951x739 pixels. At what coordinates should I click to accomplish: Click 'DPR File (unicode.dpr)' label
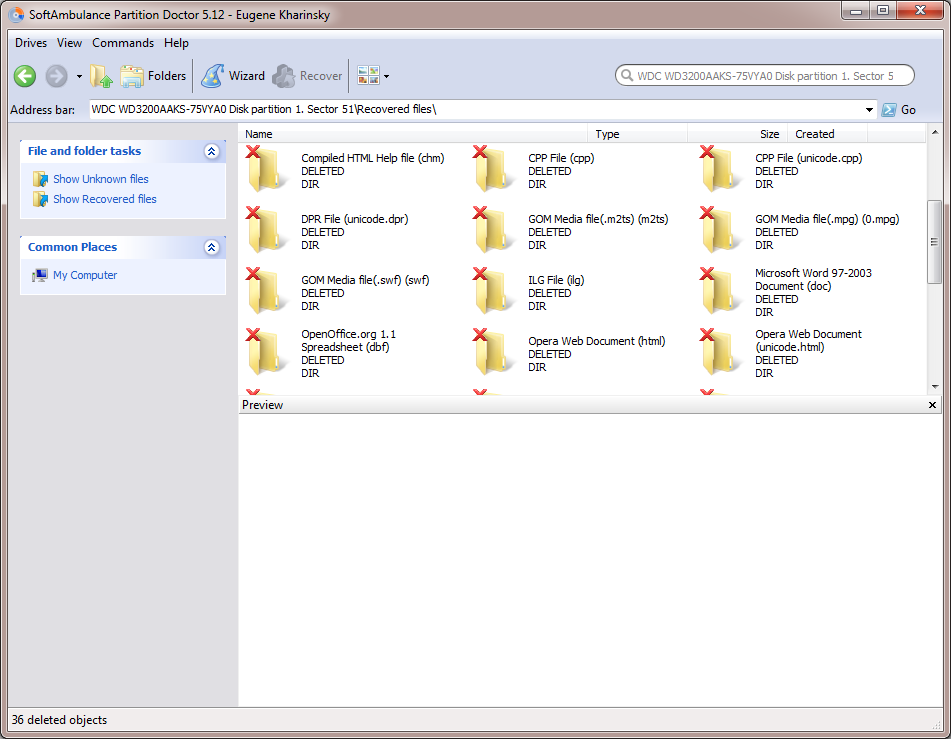(355, 219)
